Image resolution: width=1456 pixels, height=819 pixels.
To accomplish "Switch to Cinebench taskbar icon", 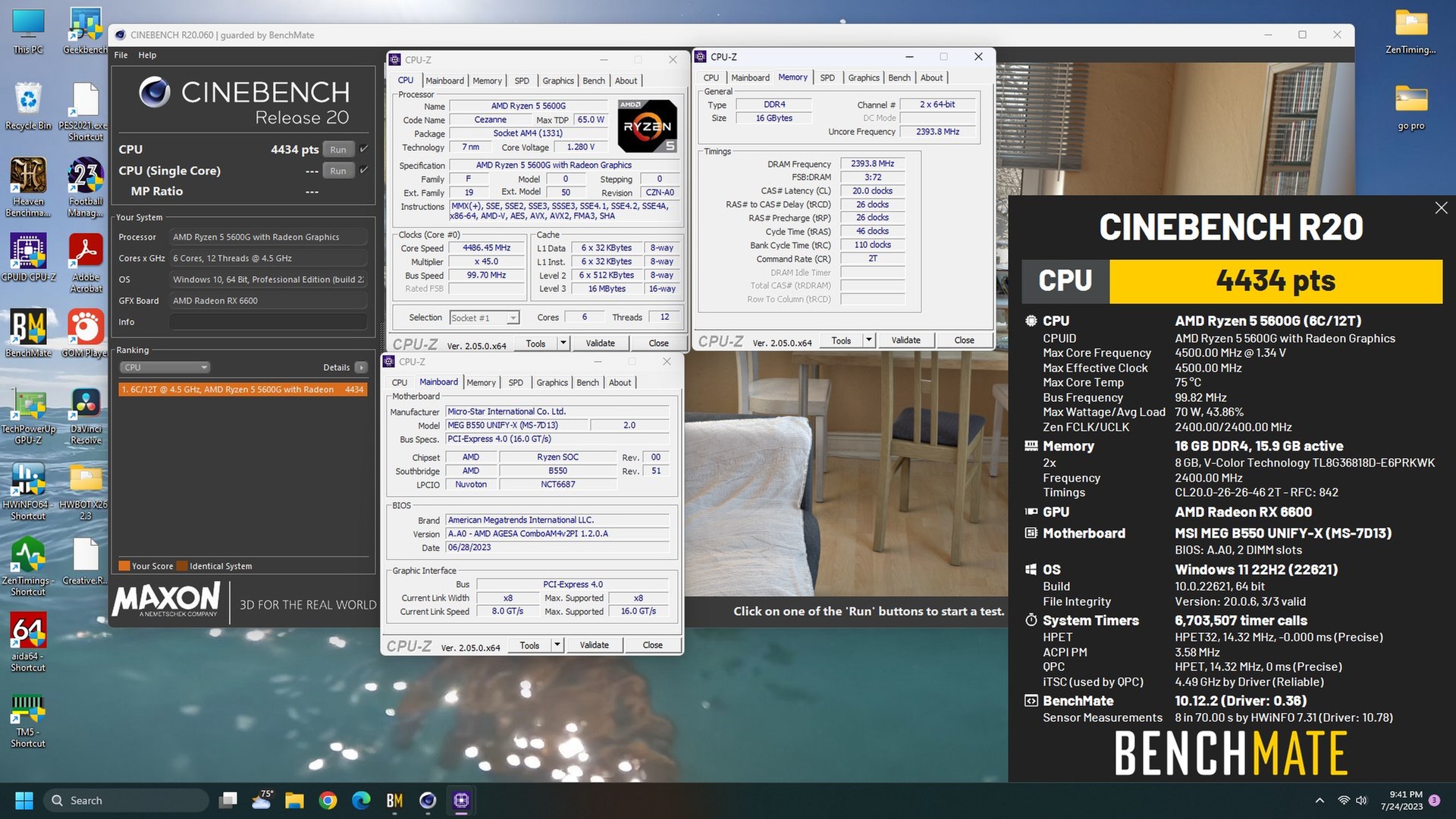I will click(428, 801).
